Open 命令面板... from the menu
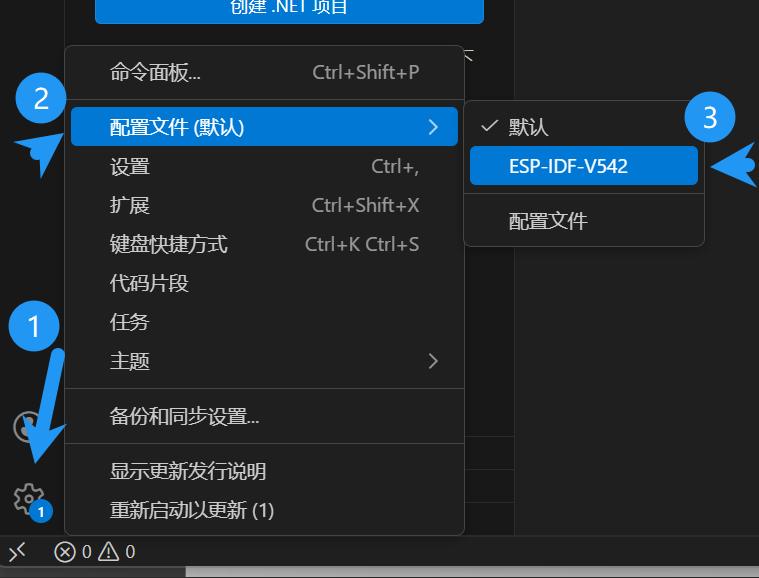 [x=264, y=73]
